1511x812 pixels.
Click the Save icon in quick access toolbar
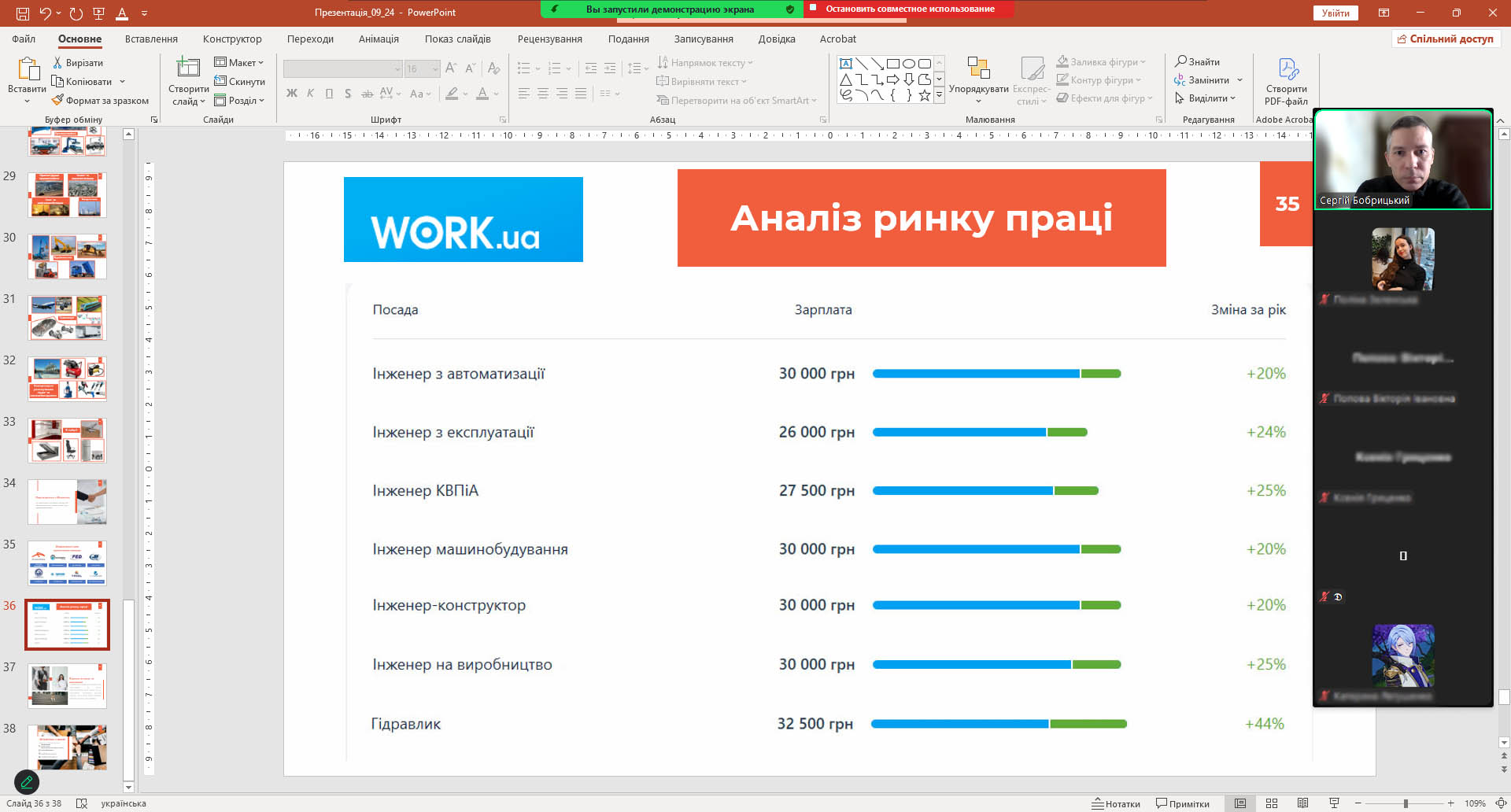(23, 13)
